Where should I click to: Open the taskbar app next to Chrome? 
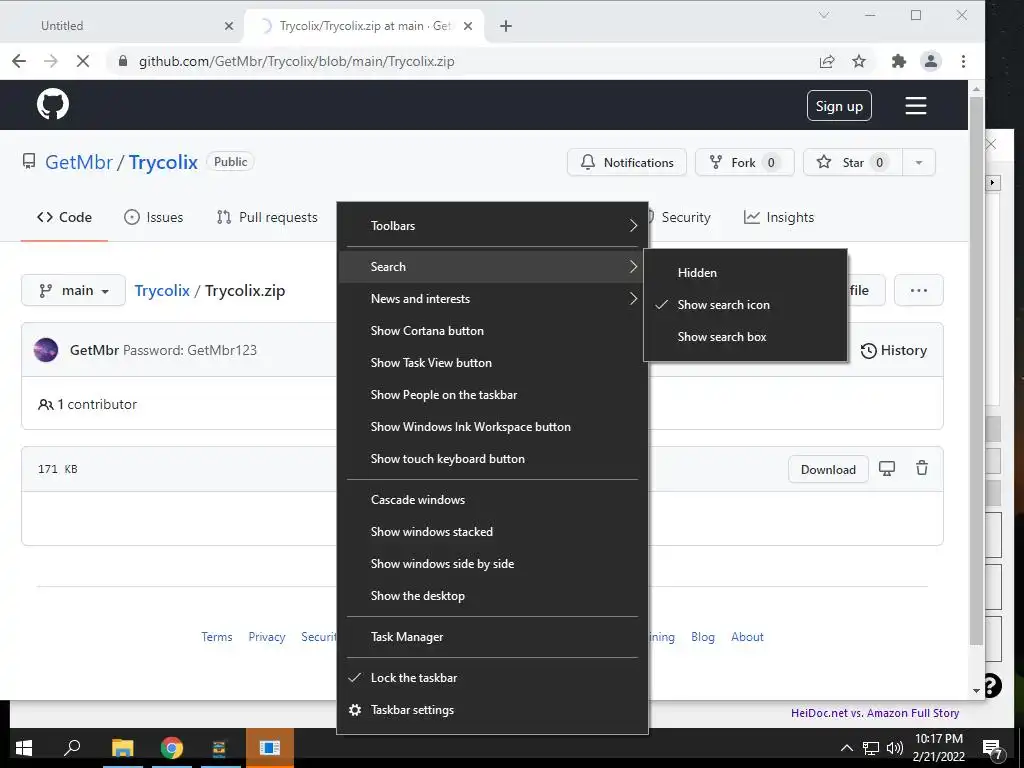click(x=219, y=748)
